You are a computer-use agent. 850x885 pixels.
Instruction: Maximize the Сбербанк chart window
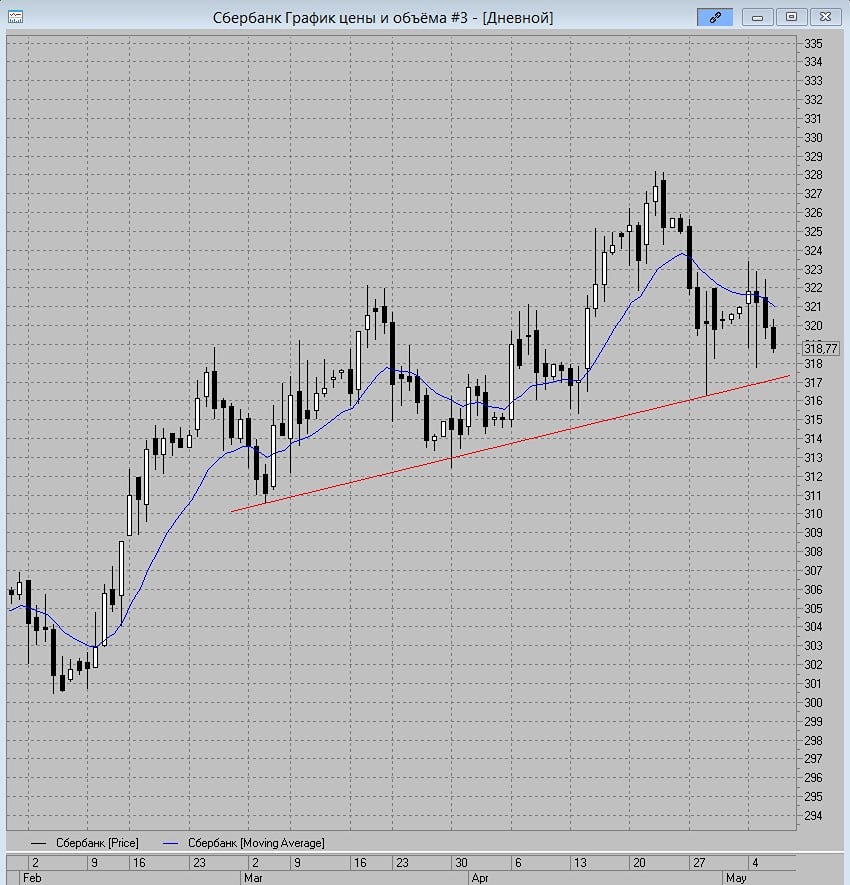click(791, 17)
